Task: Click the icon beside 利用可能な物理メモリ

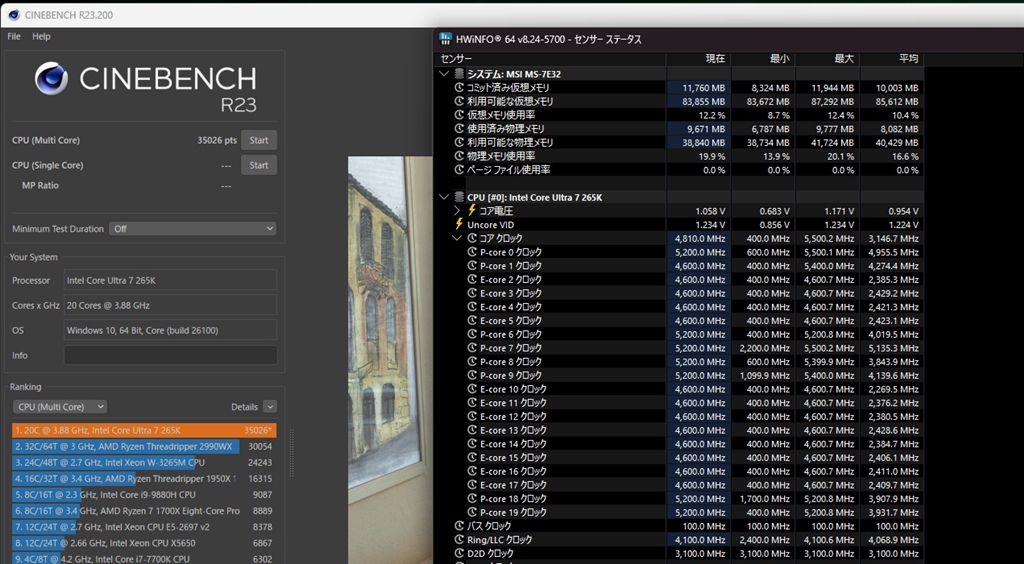Action: [459, 142]
